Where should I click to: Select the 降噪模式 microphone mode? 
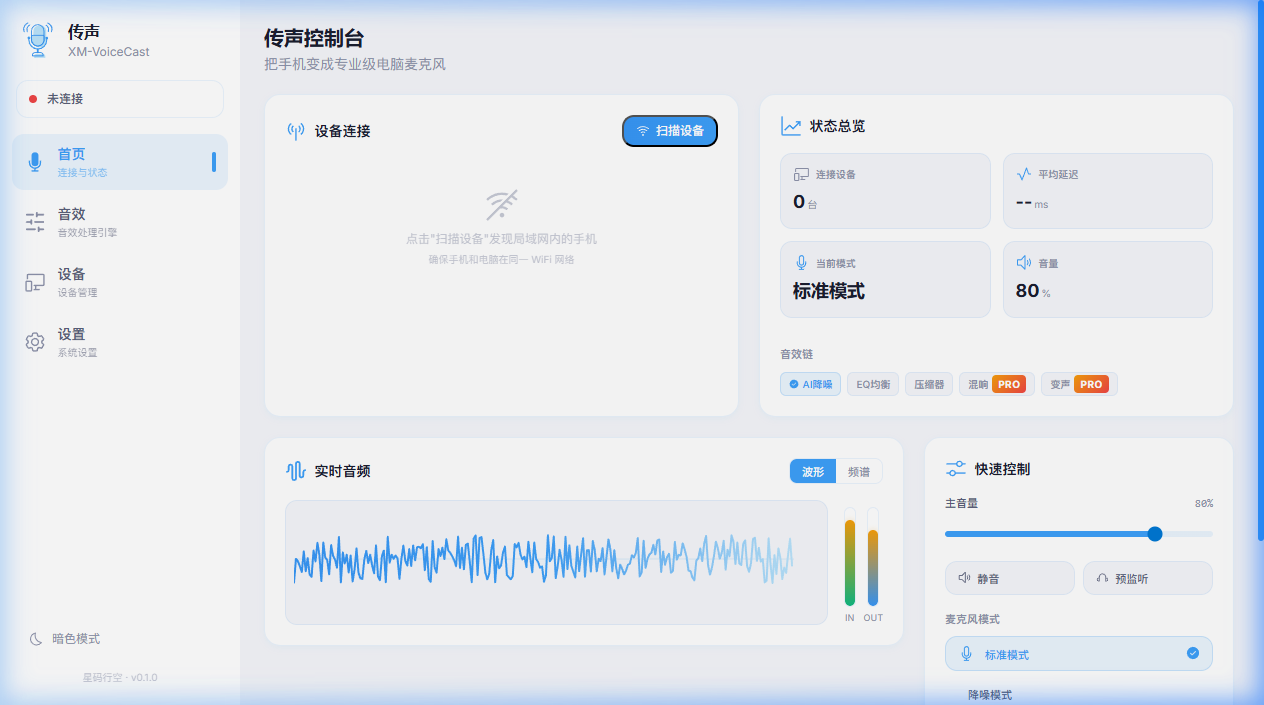[1079, 694]
